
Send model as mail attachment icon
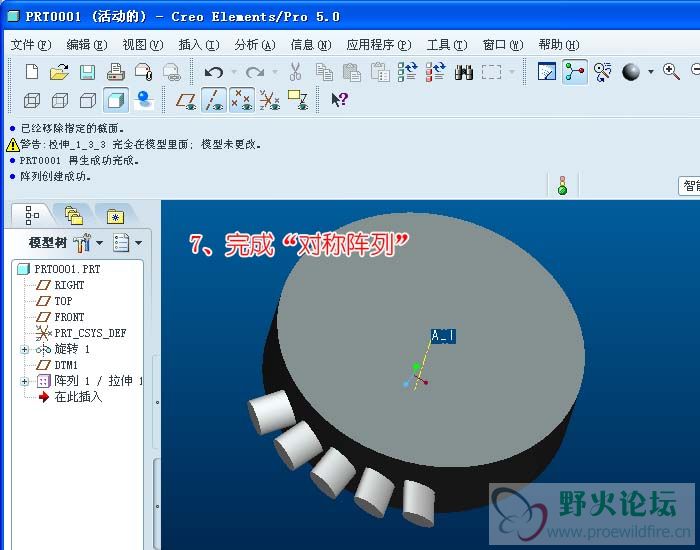pyautogui.click(x=144, y=72)
